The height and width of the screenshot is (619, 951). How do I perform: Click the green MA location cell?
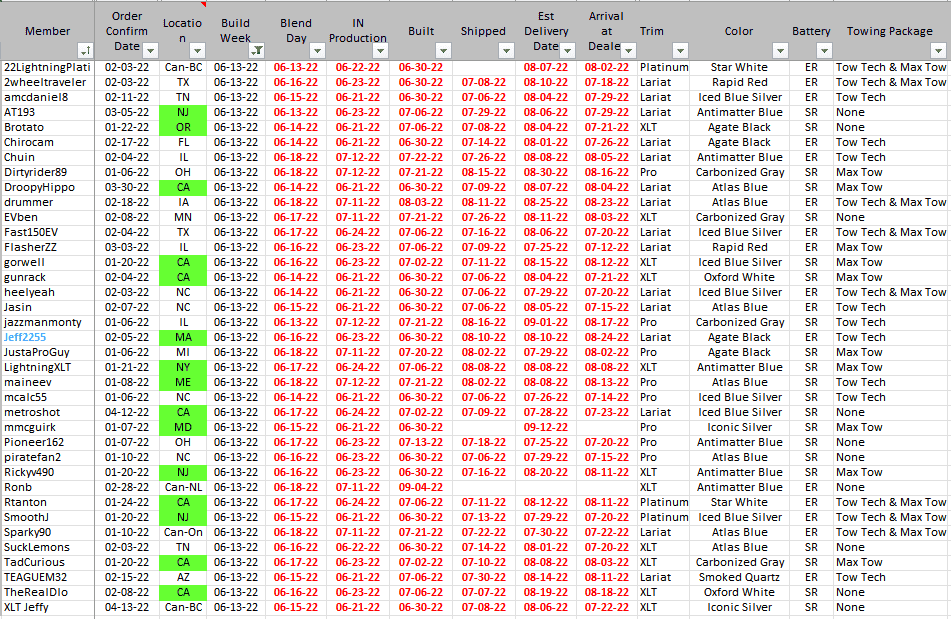[183, 337]
